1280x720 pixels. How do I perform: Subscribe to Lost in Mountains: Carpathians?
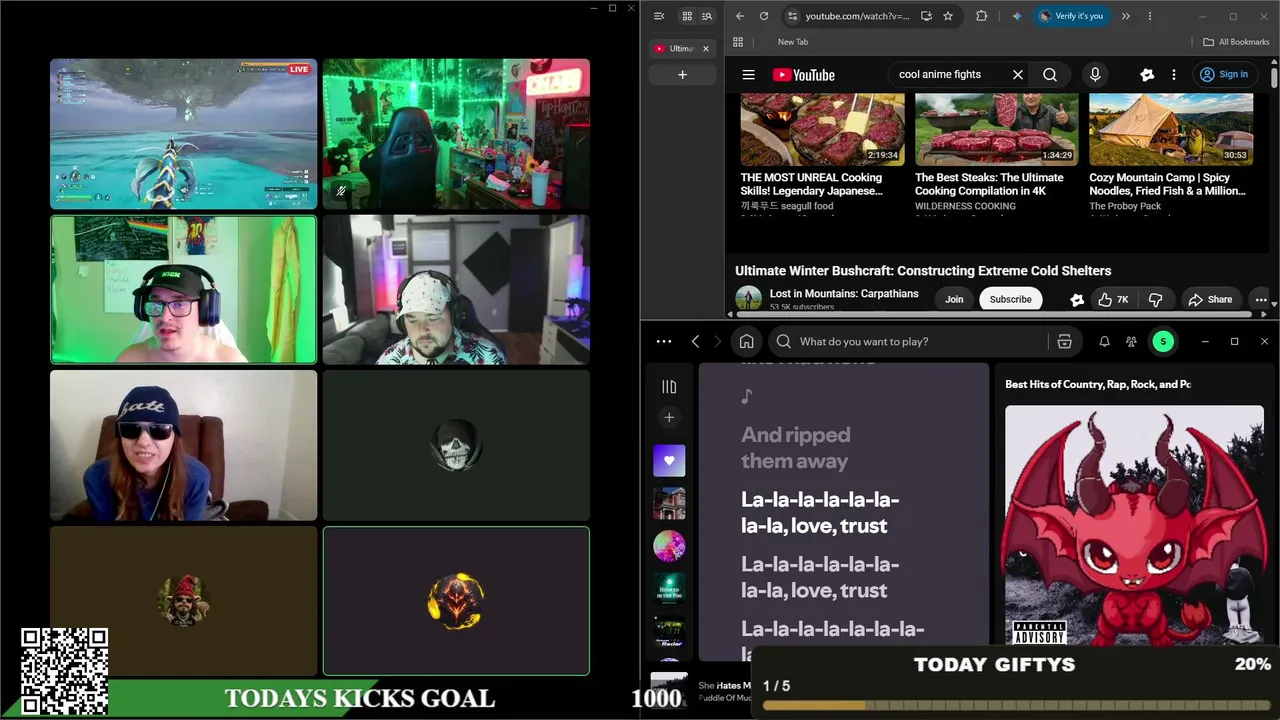(x=1010, y=299)
